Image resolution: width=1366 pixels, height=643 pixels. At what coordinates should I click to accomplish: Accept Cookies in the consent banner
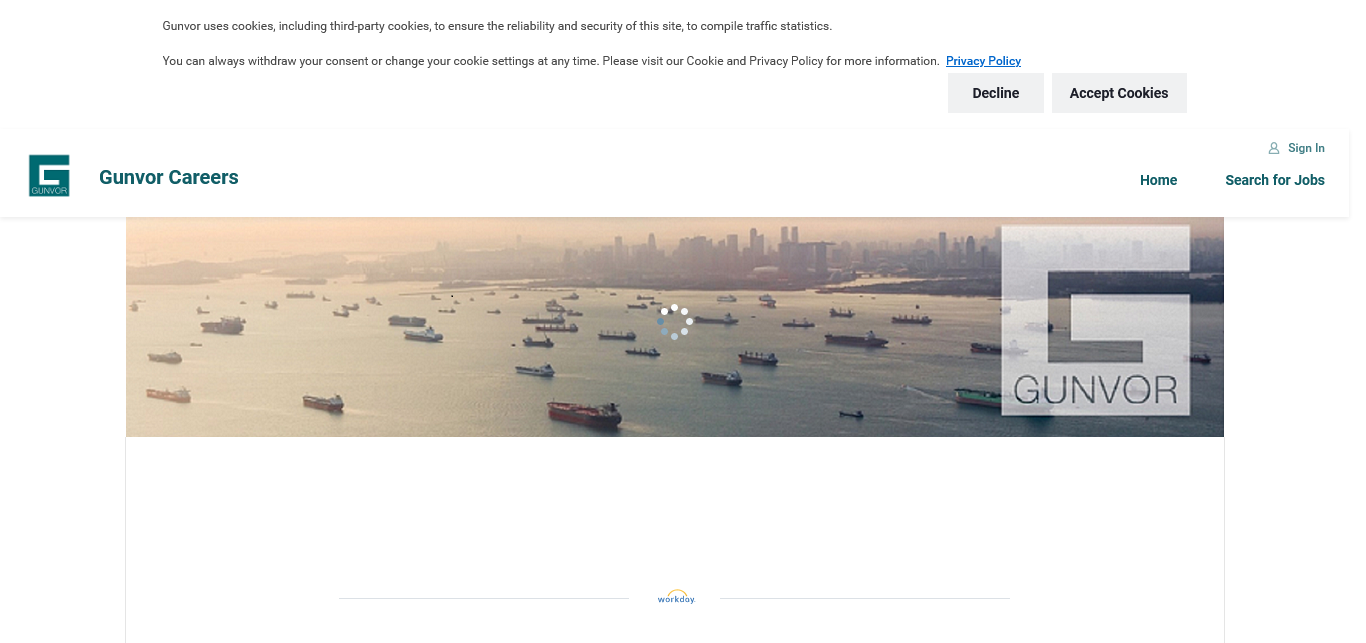[1119, 93]
